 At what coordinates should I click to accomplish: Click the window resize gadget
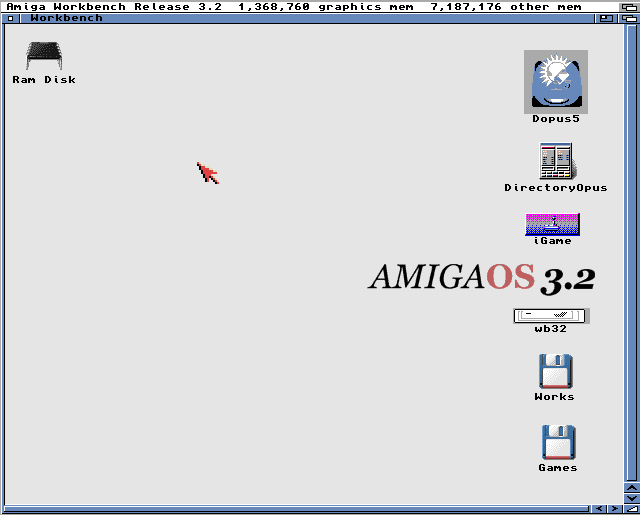(x=632, y=509)
